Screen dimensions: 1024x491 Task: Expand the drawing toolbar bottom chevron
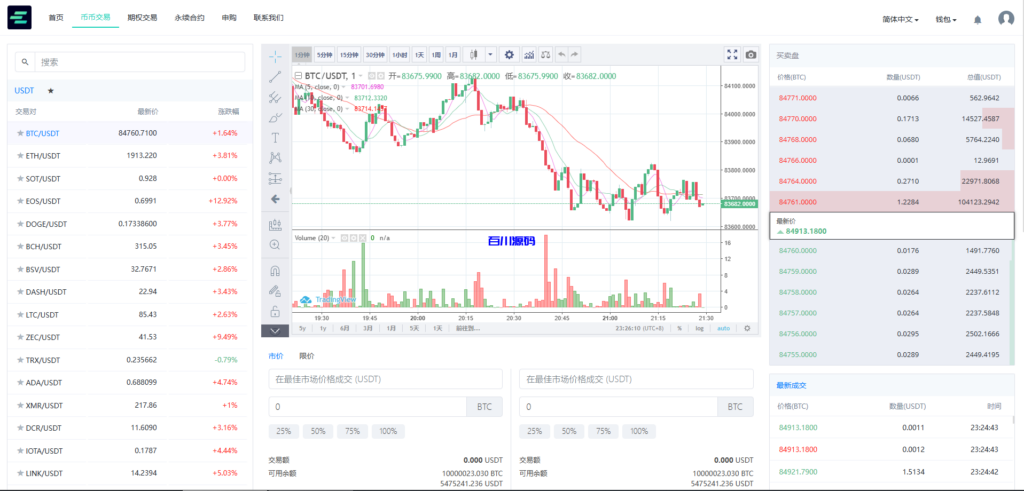tap(275, 331)
